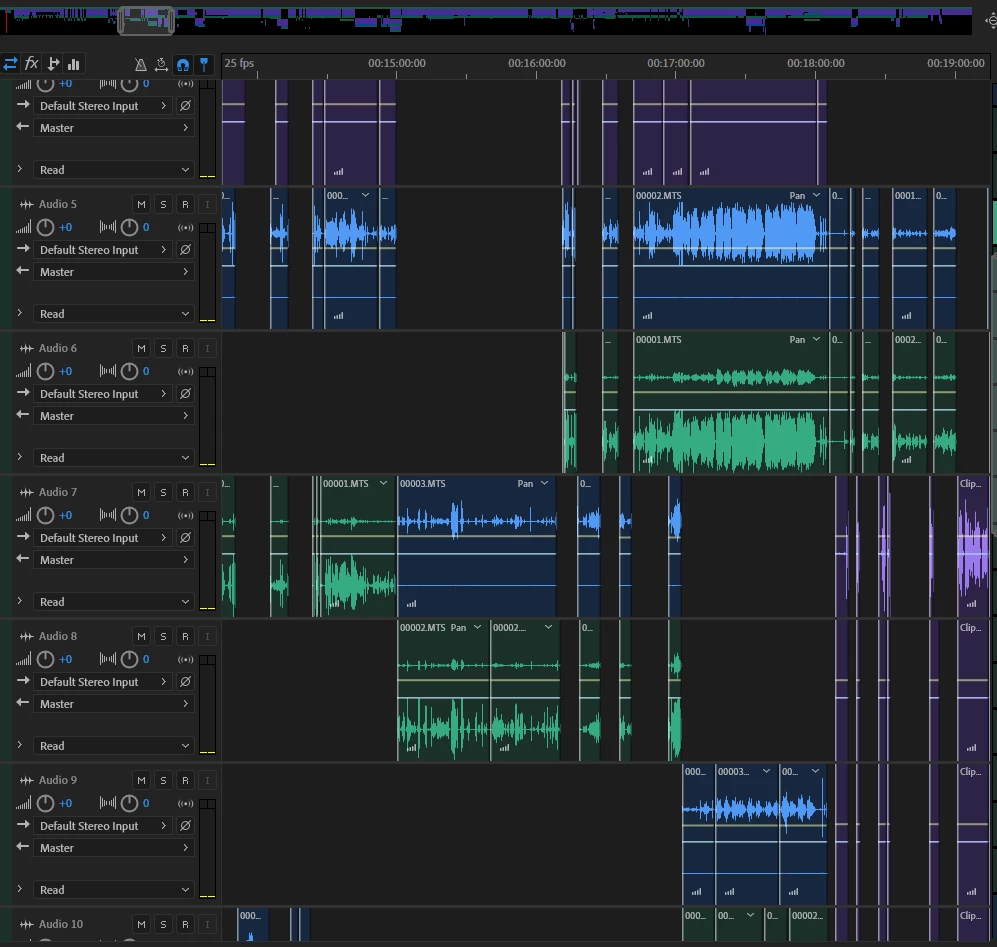
Task: Click Audio 9 track waveform icon
Action: pos(26,780)
